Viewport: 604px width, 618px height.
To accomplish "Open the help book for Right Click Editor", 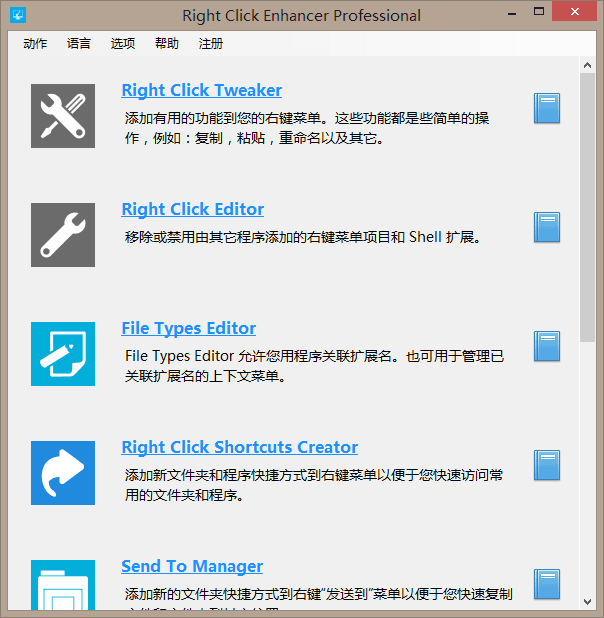I will (547, 227).
